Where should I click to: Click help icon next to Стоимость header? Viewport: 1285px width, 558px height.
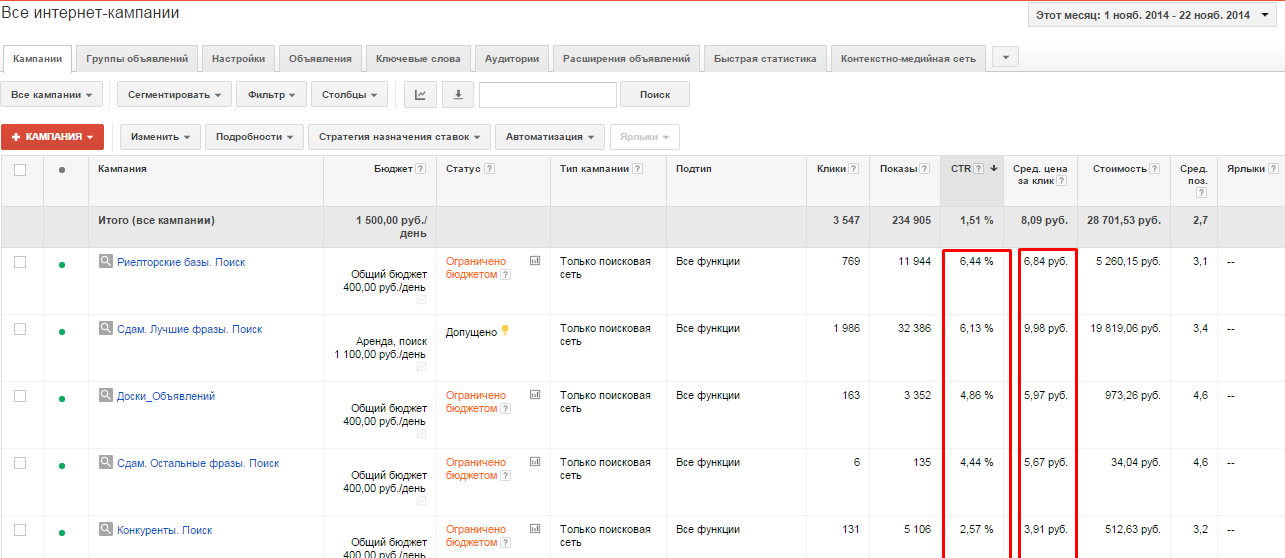click(1155, 169)
